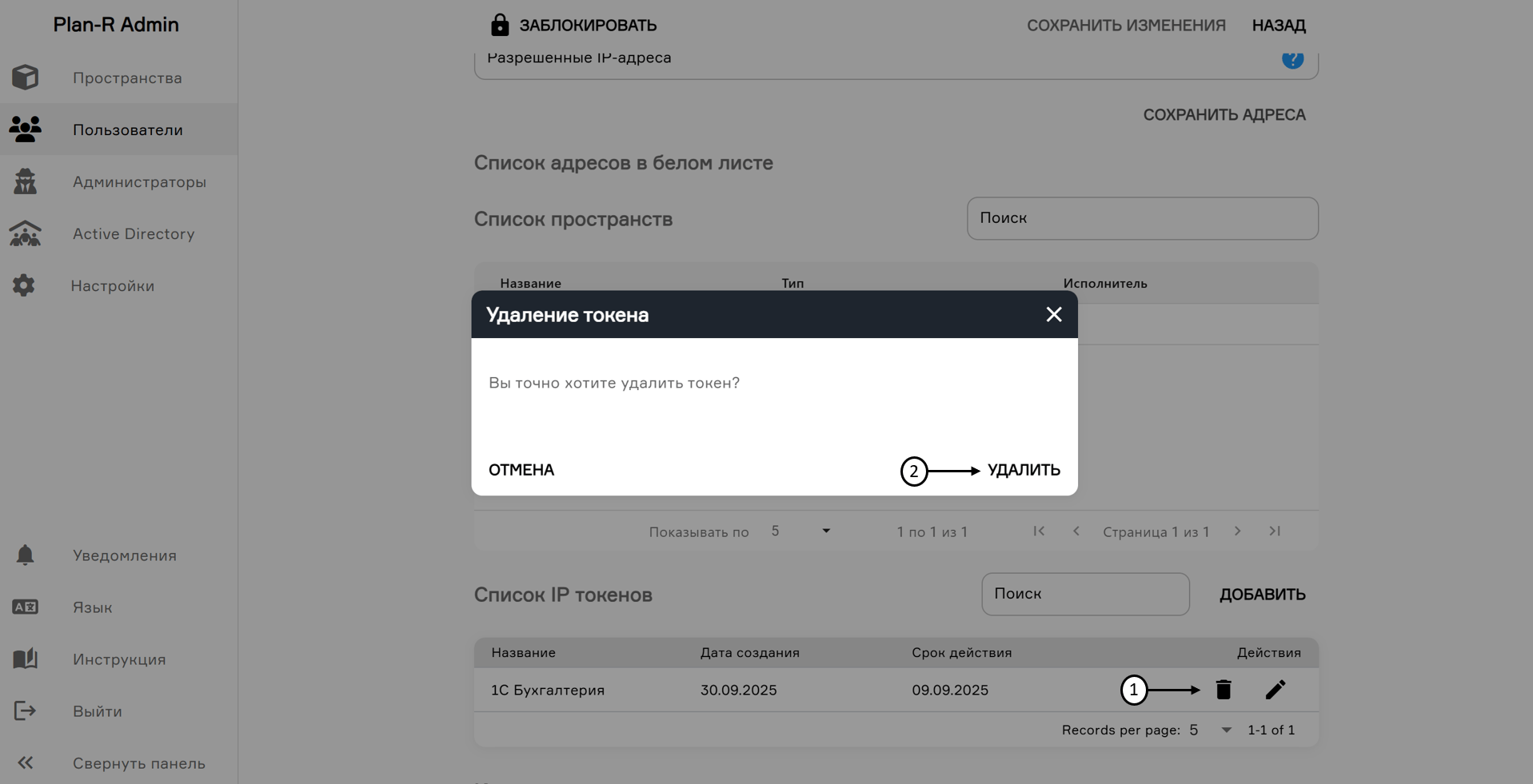1533x784 pixels.
Task: Open the Показывать по page-size dropdown
Action: coord(825,531)
